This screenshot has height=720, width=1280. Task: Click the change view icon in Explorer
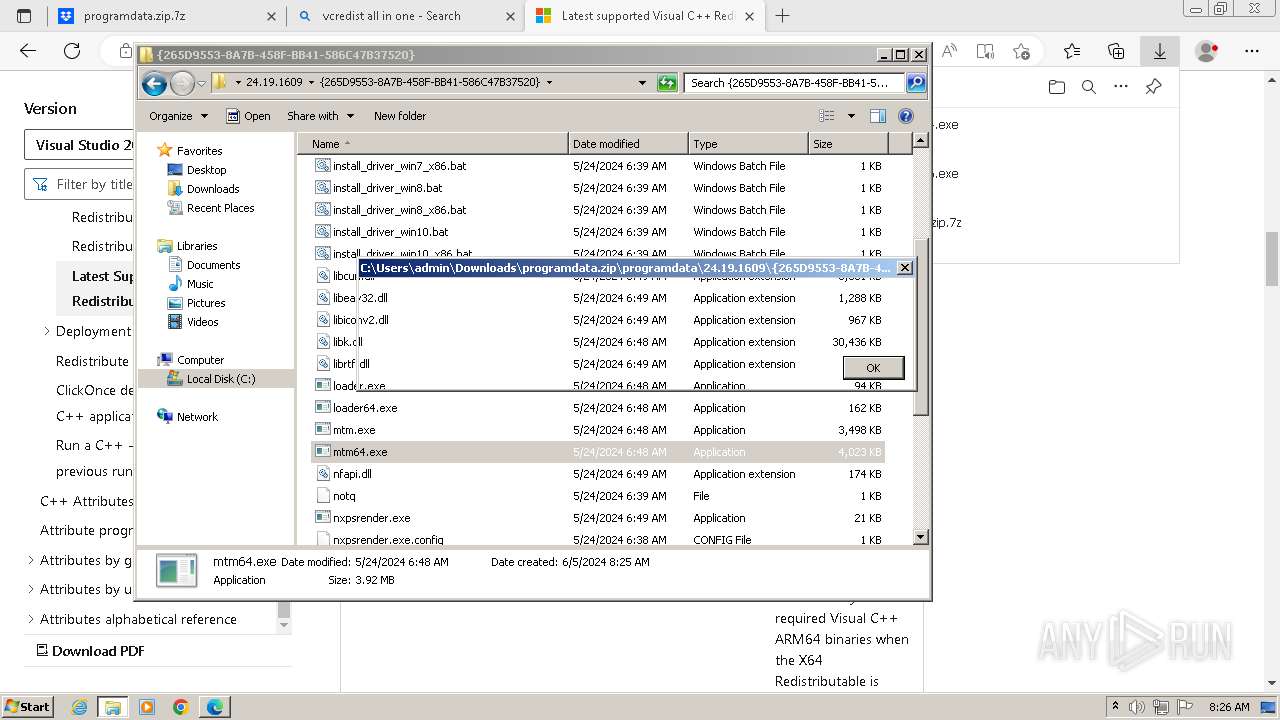827,116
